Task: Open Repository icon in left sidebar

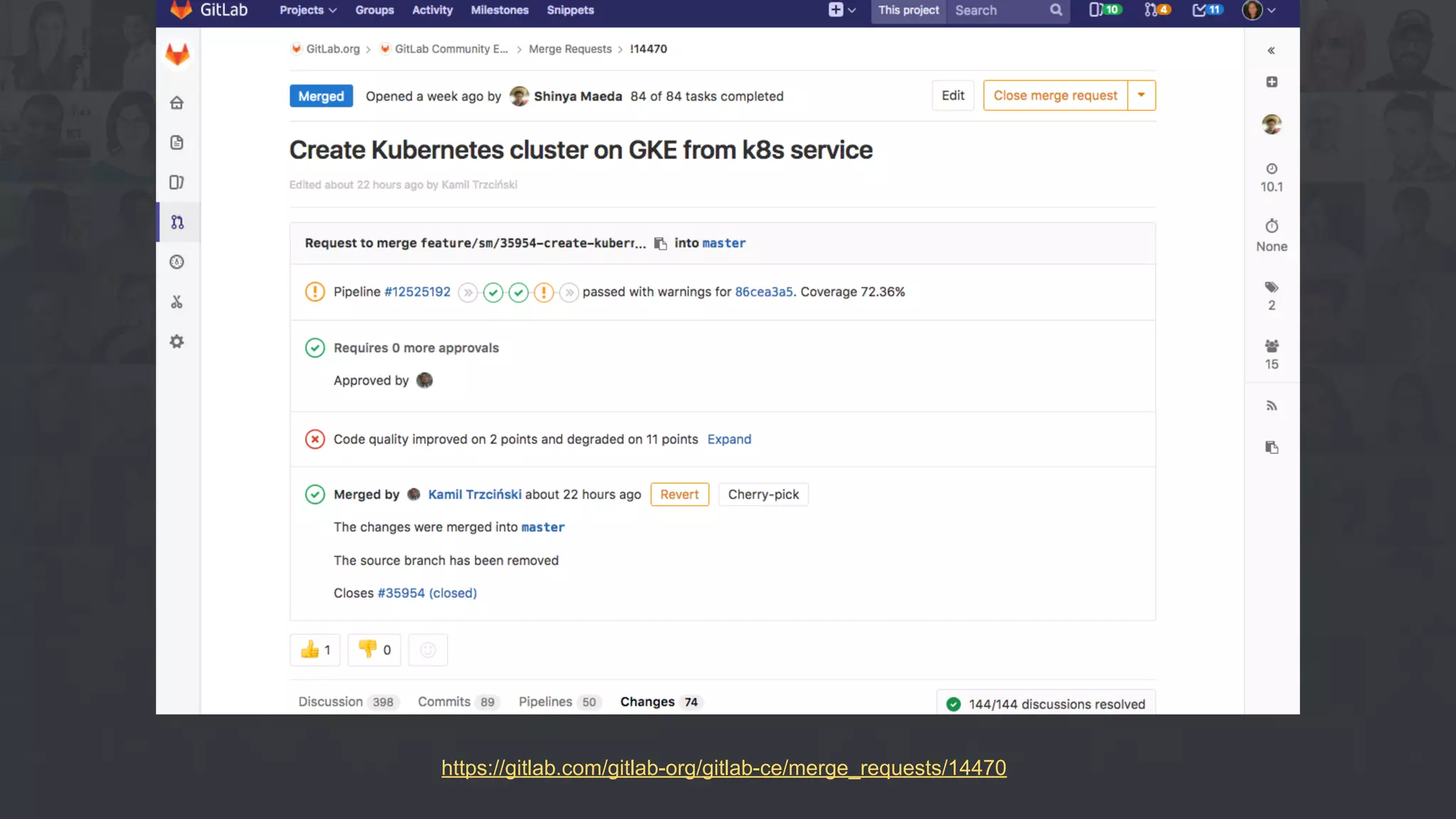Action: click(177, 142)
